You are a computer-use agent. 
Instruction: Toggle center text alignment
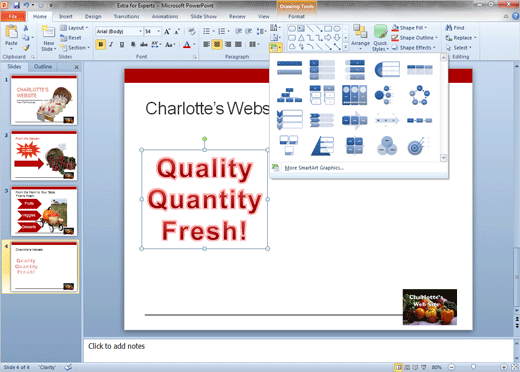click(217, 44)
